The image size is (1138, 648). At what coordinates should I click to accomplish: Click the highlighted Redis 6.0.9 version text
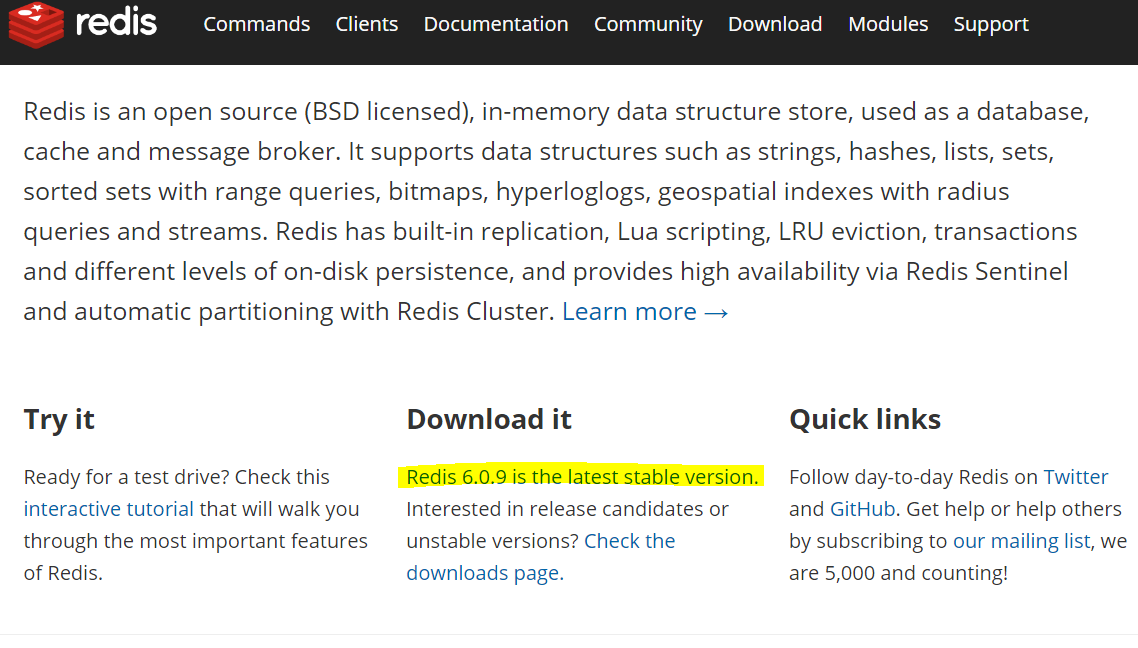tap(583, 476)
